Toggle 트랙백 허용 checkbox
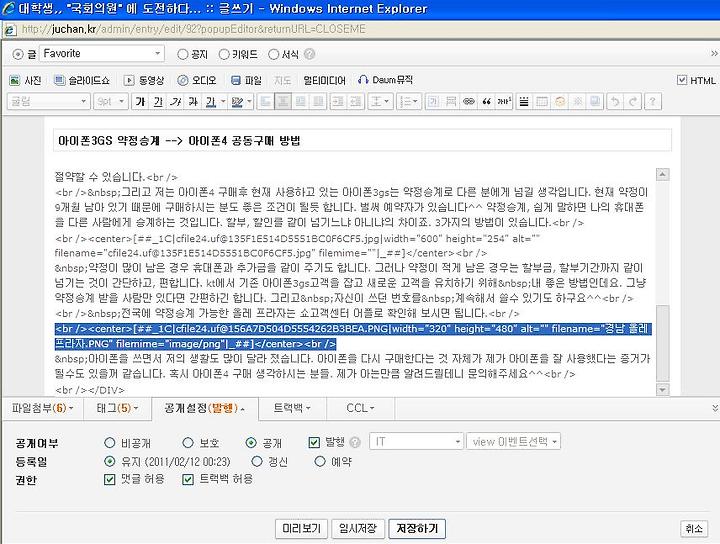This screenshot has height=544, width=720. tap(188, 480)
